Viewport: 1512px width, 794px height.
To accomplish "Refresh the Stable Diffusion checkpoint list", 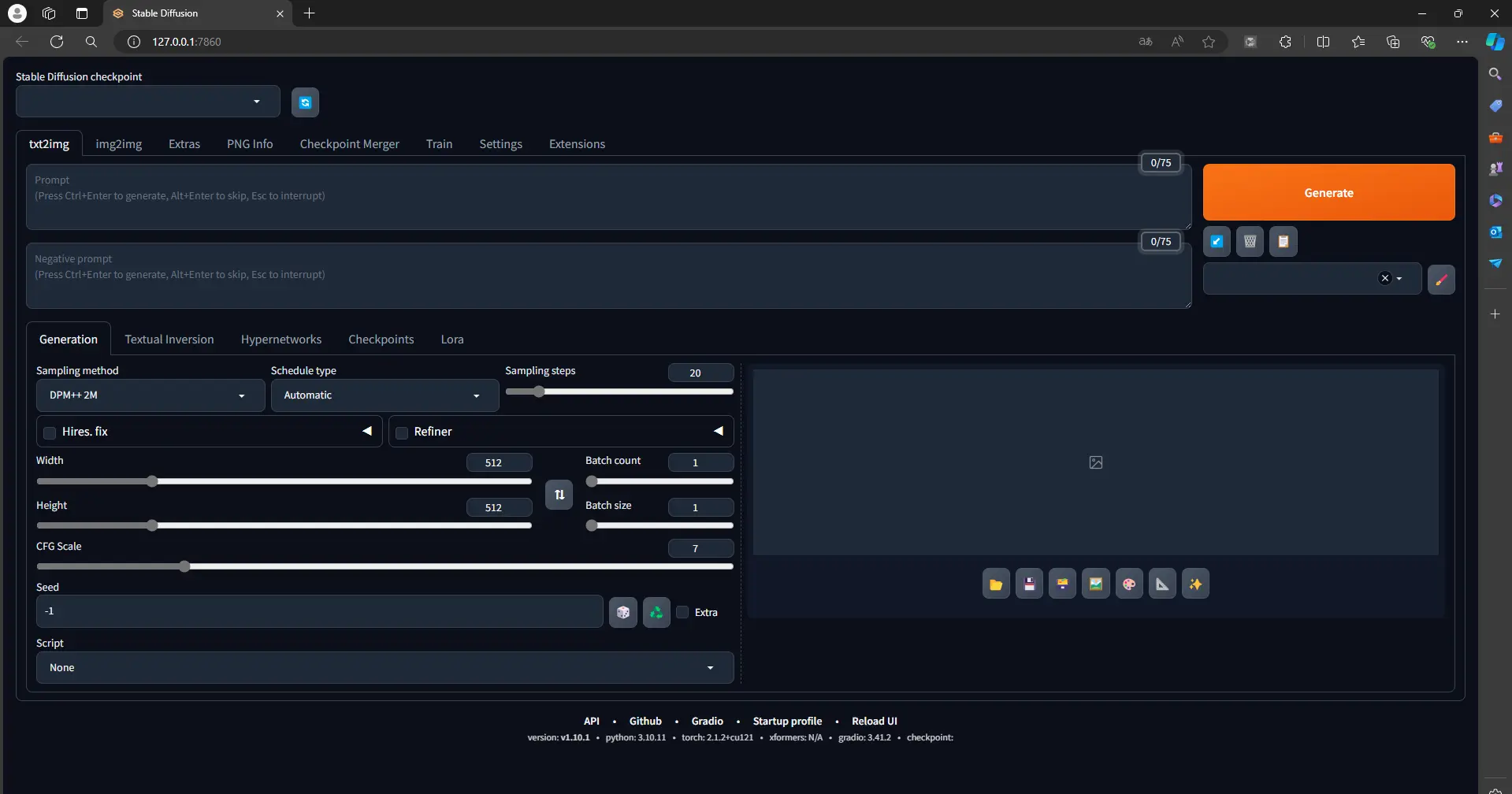I will pos(305,102).
